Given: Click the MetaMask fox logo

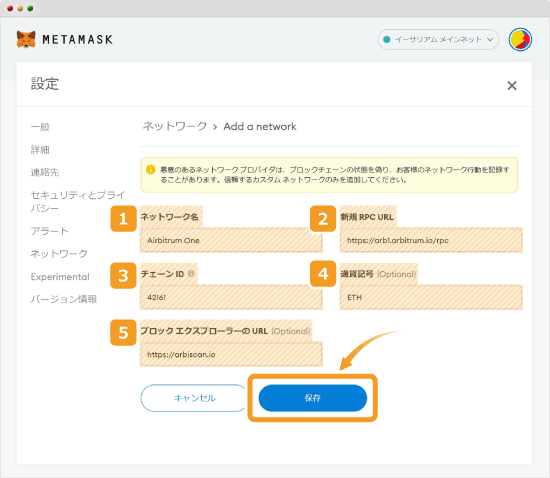Looking at the screenshot, I should pos(26,39).
